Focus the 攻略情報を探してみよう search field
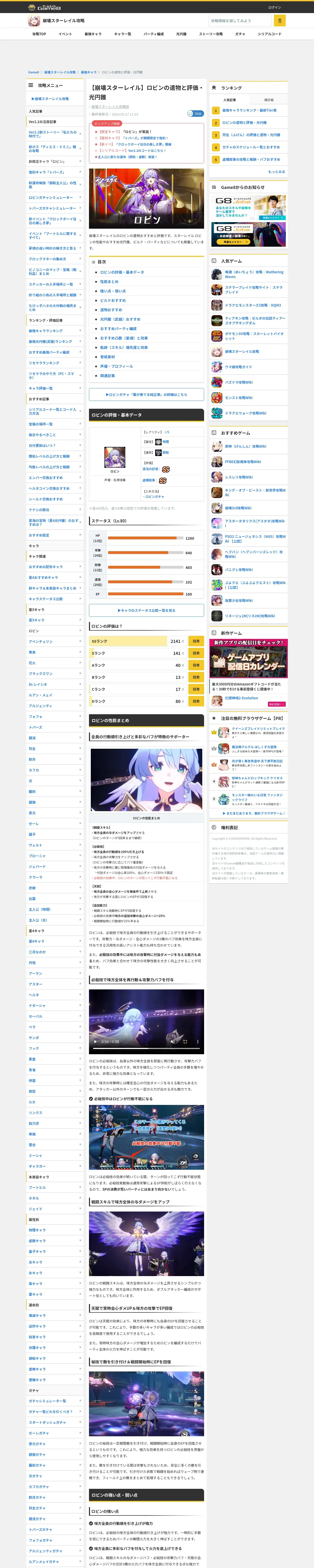Image resolution: width=314 pixels, height=1568 pixels. click(x=240, y=21)
